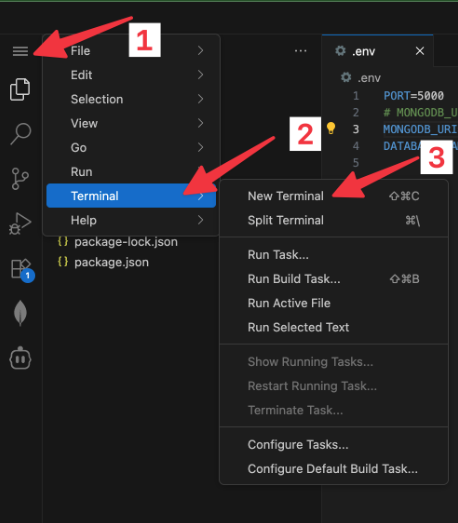Open the Copilot robot icon

click(20, 358)
